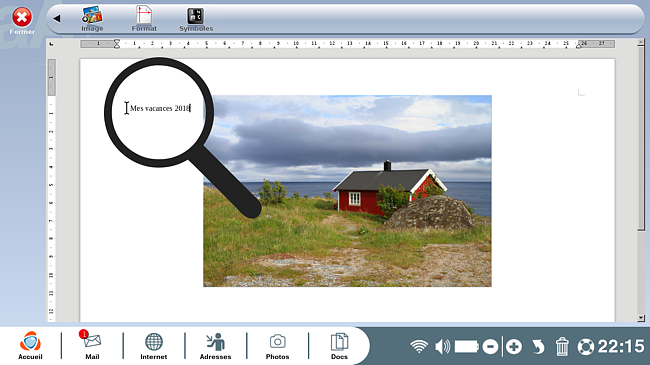Click the vertical ruler on the left

tap(51, 190)
